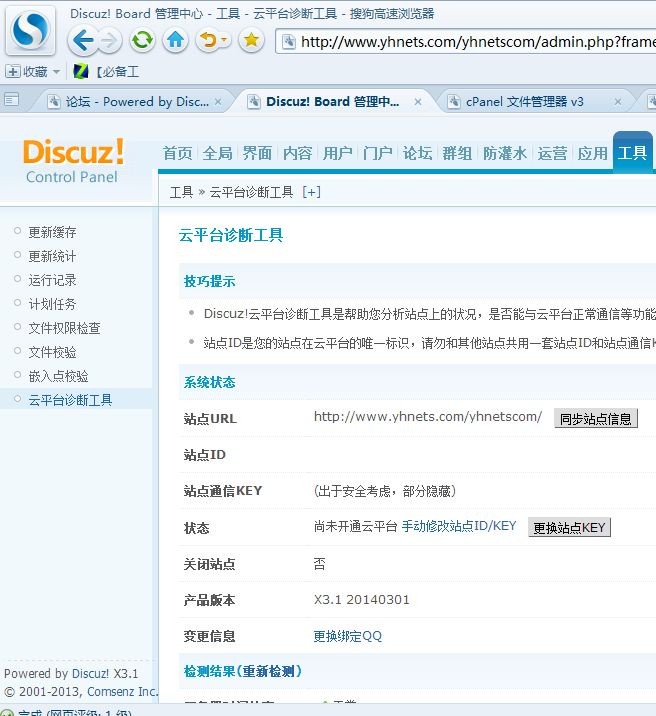The image size is (656, 716).
Task: Click the 更换站点KEY button
Action: [x=569, y=527]
